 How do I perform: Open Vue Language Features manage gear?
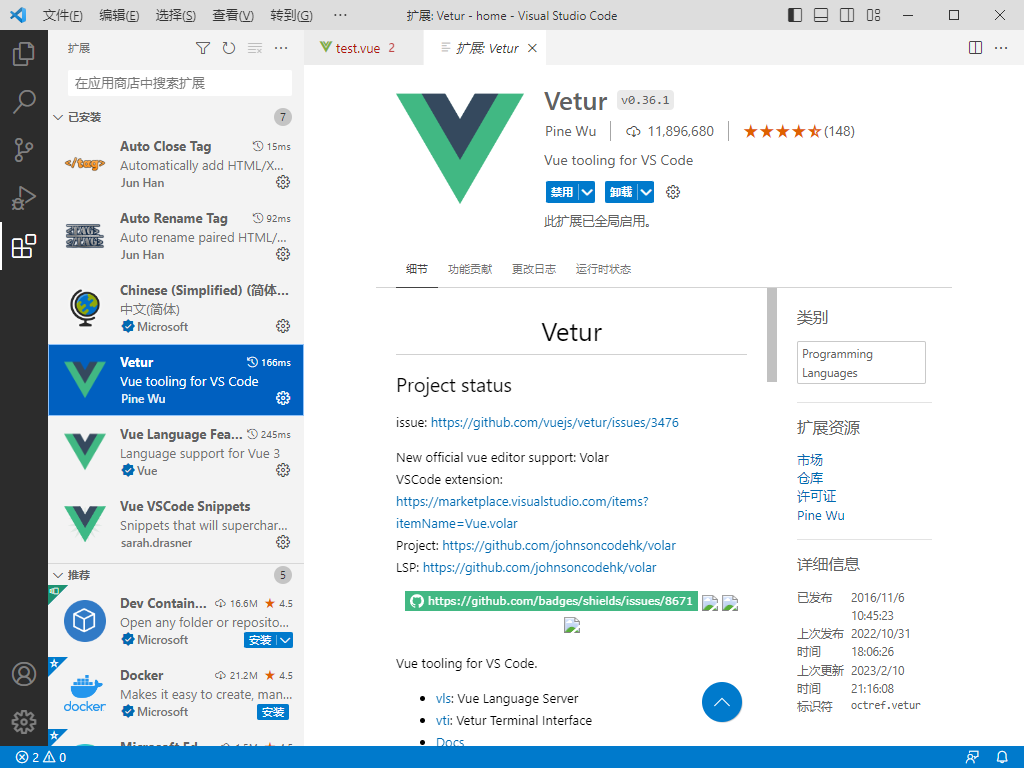[283, 470]
